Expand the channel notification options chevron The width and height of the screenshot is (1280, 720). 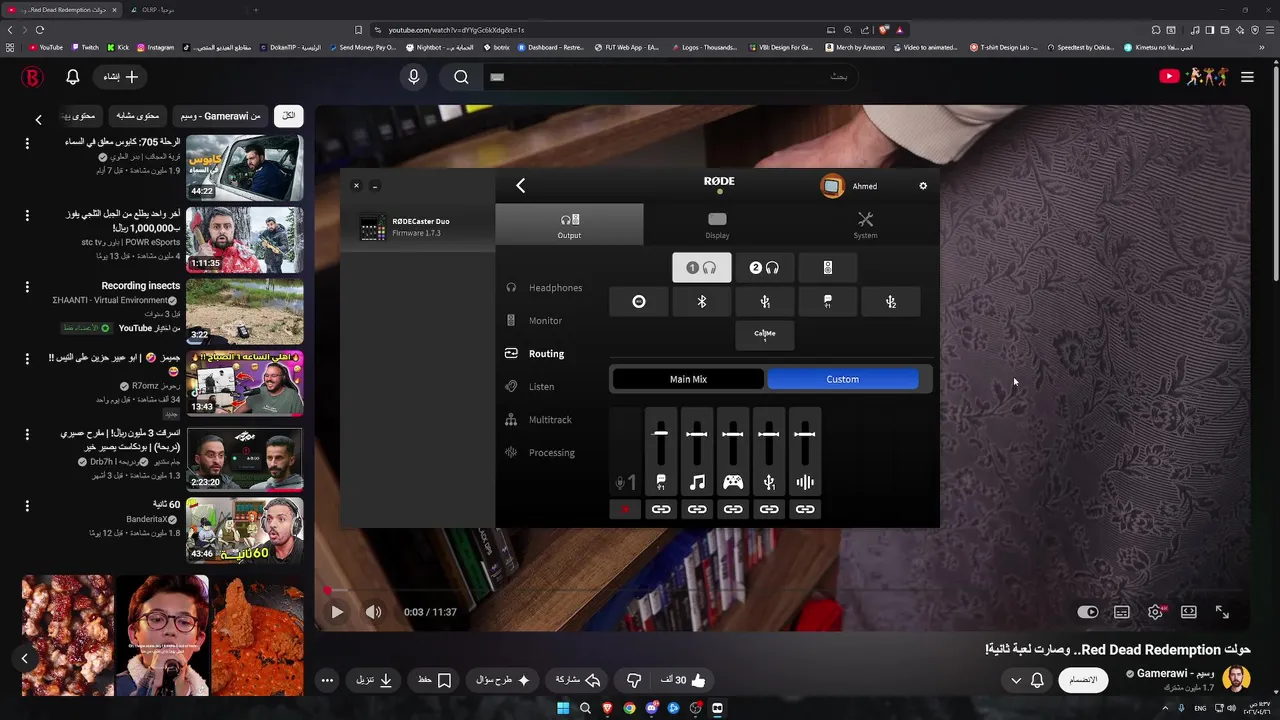point(1016,680)
